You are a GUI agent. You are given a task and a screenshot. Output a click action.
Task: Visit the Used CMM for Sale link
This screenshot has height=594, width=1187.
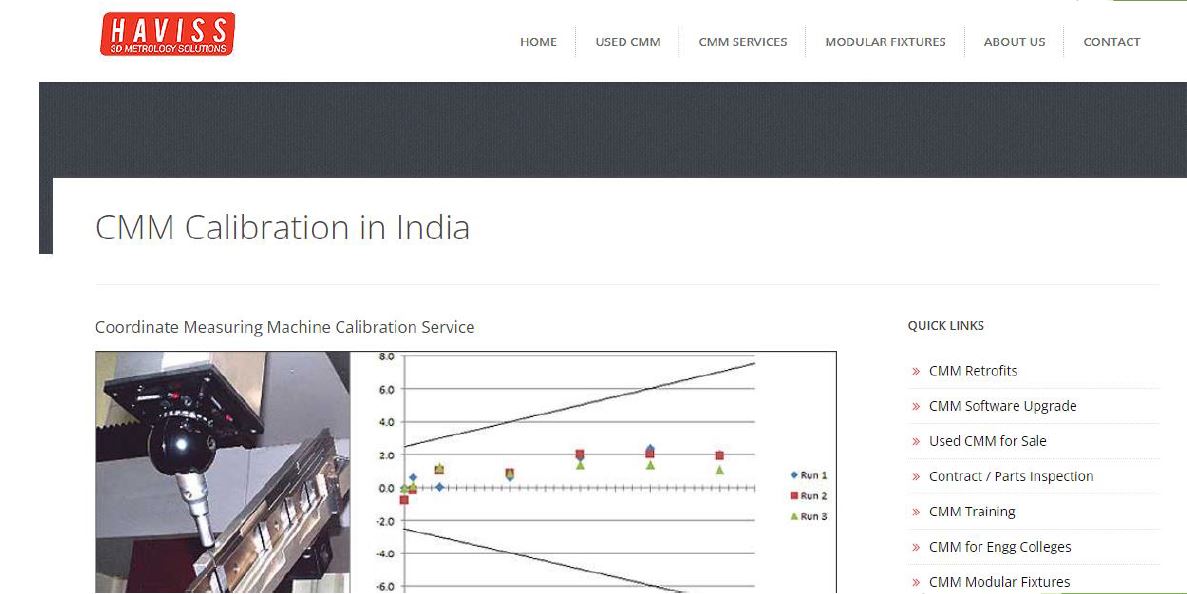(987, 441)
